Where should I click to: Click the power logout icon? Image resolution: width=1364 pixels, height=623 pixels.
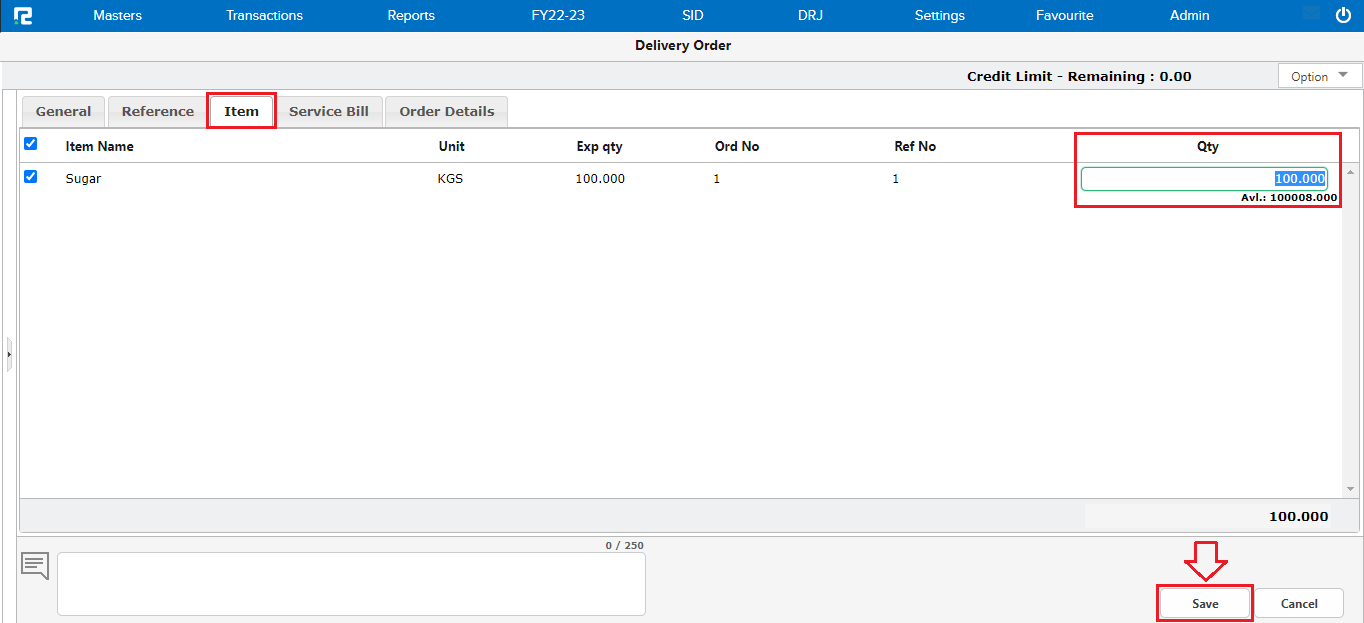1343,15
